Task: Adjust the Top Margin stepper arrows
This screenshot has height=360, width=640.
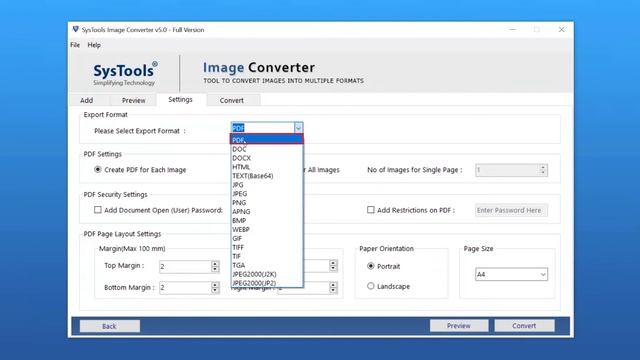Action: tap(215, 267)
